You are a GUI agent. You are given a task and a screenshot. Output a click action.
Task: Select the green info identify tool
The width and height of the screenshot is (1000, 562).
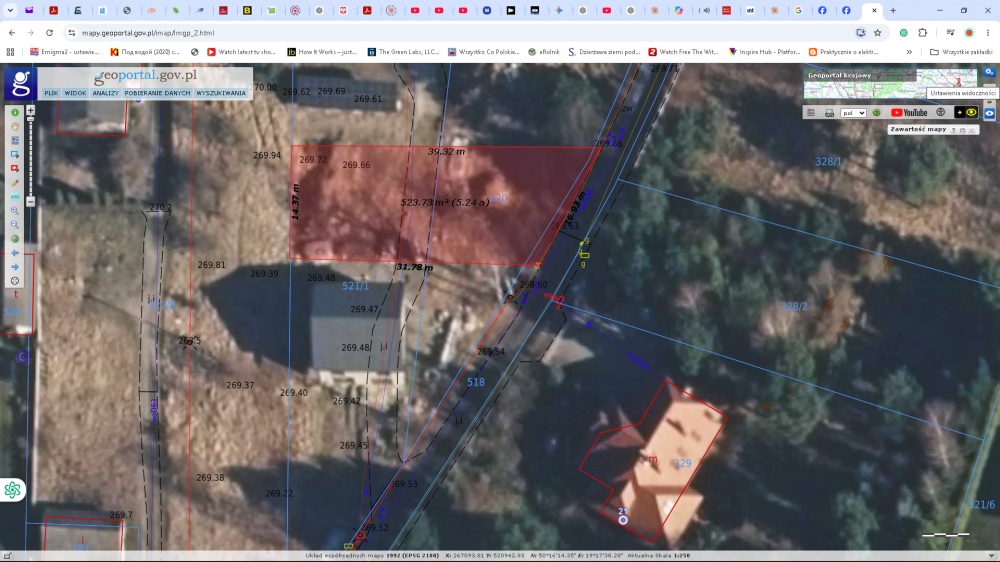click(x=15, y=112)
